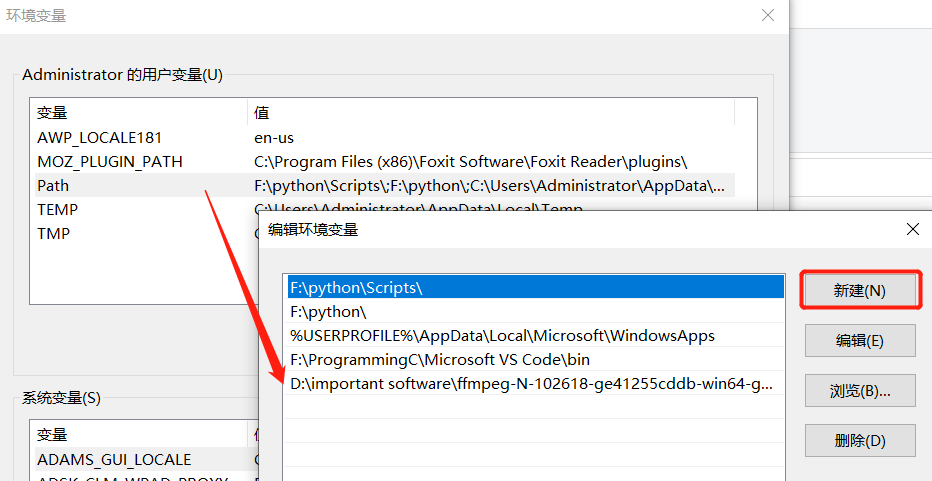Click the Foxit Reader plugins value
The width and height of the screenshot is (932, 481).
tap(470, 161)
